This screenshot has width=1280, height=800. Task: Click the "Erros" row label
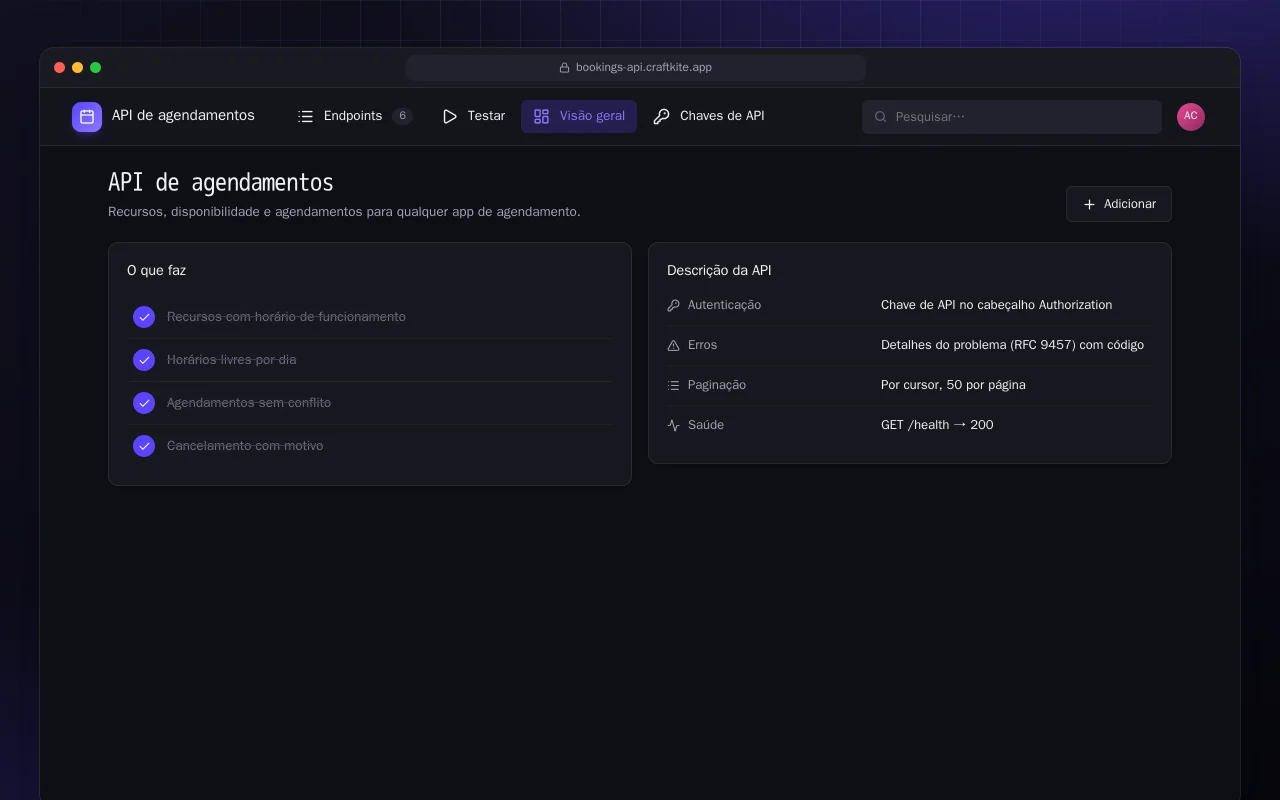[702, 345]
